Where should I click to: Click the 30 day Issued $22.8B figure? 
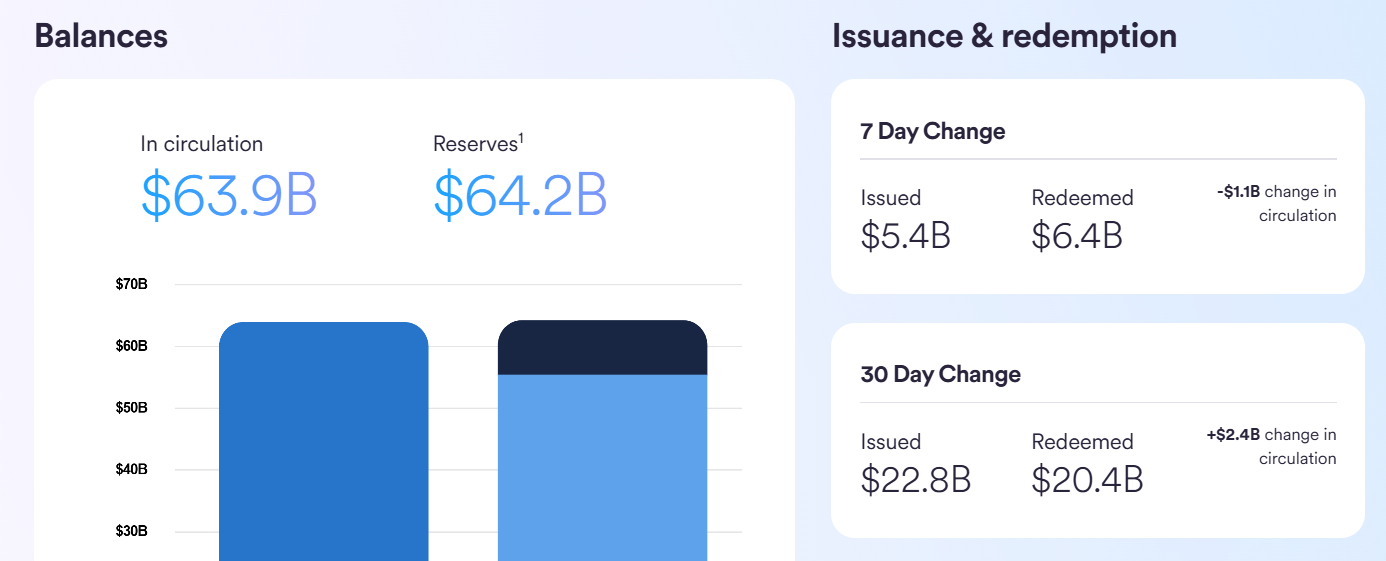[916, 479]
